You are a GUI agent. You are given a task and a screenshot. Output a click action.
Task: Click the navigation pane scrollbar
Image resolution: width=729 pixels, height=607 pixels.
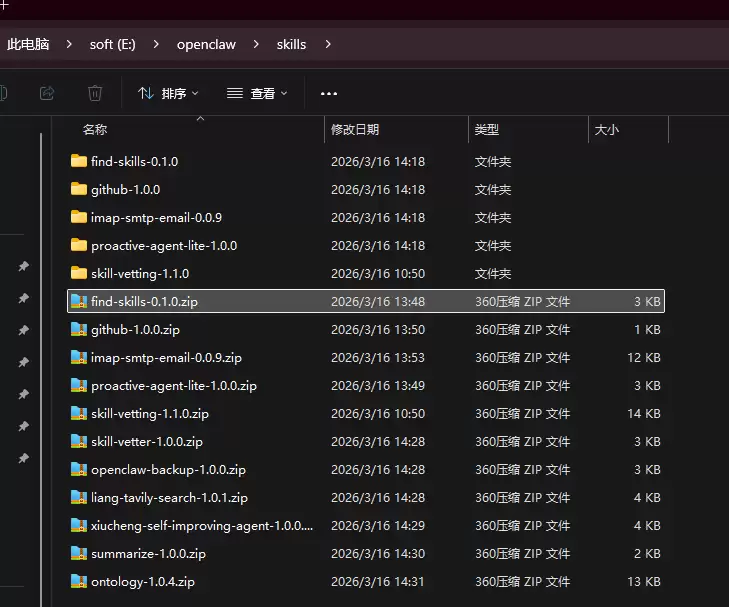[41, 369]
